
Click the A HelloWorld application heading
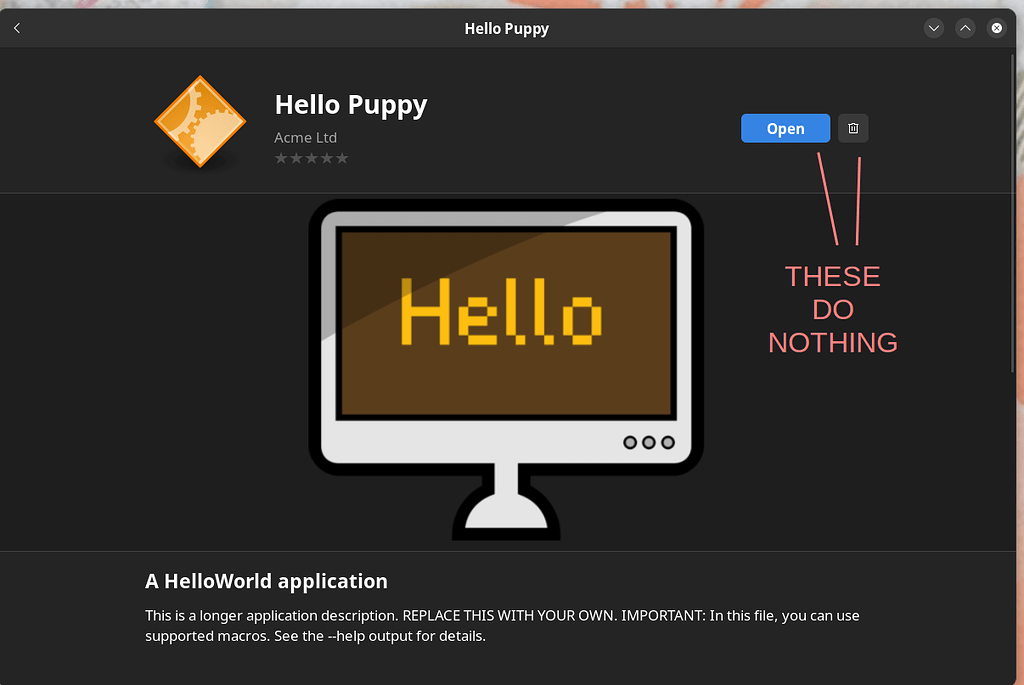pos(266,581)
